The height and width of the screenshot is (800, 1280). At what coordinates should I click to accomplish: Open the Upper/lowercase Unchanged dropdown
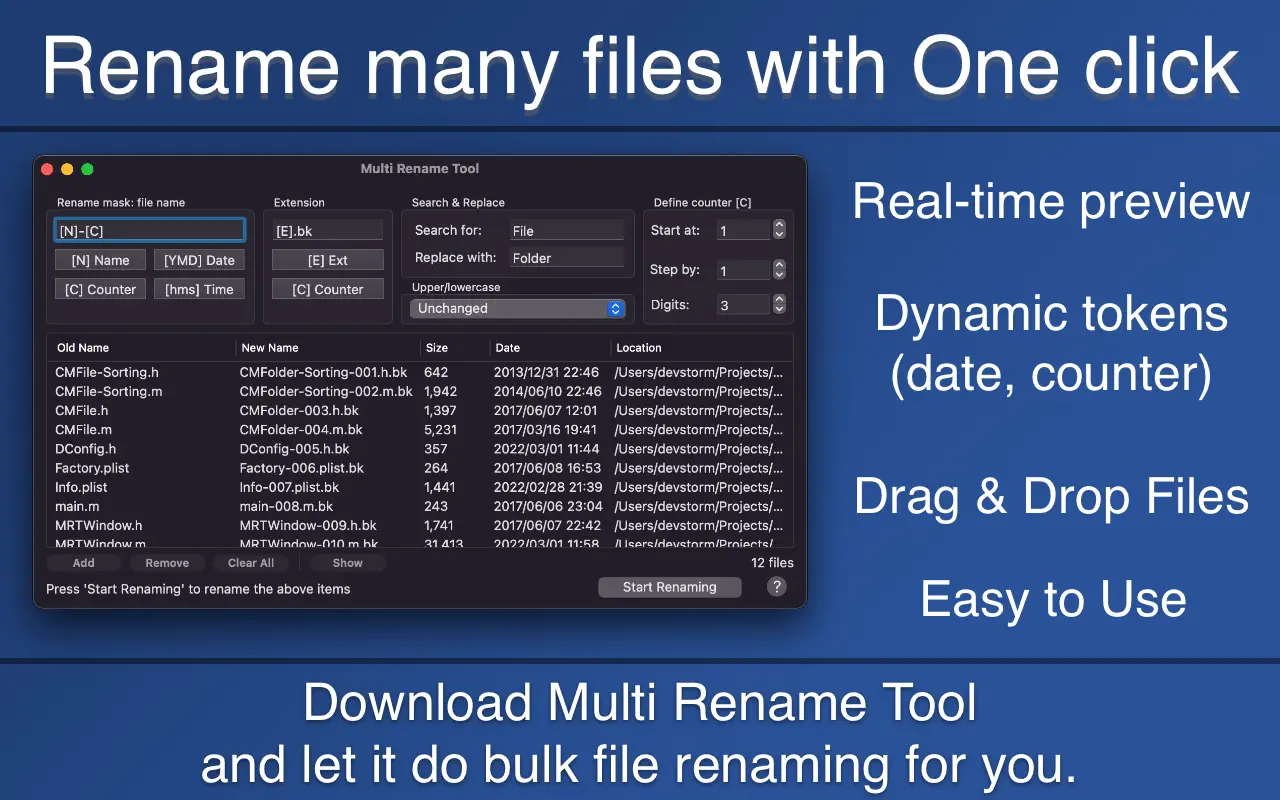pos(518,308)
